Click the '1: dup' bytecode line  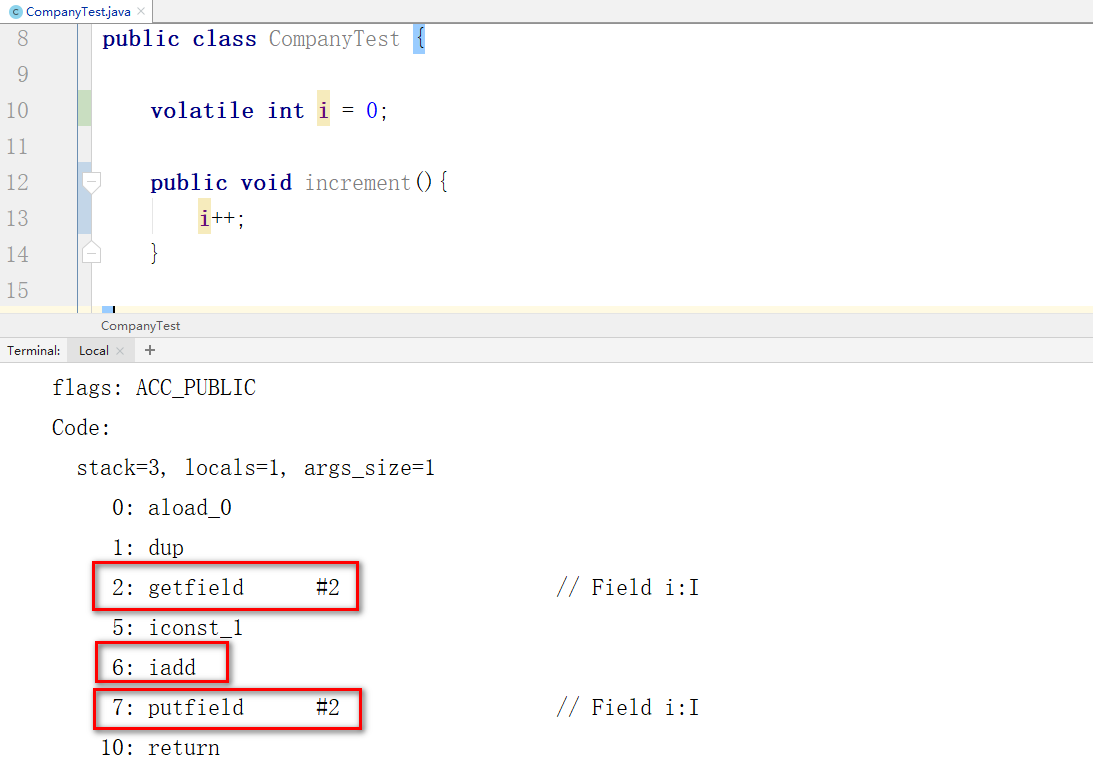point(148,548)
